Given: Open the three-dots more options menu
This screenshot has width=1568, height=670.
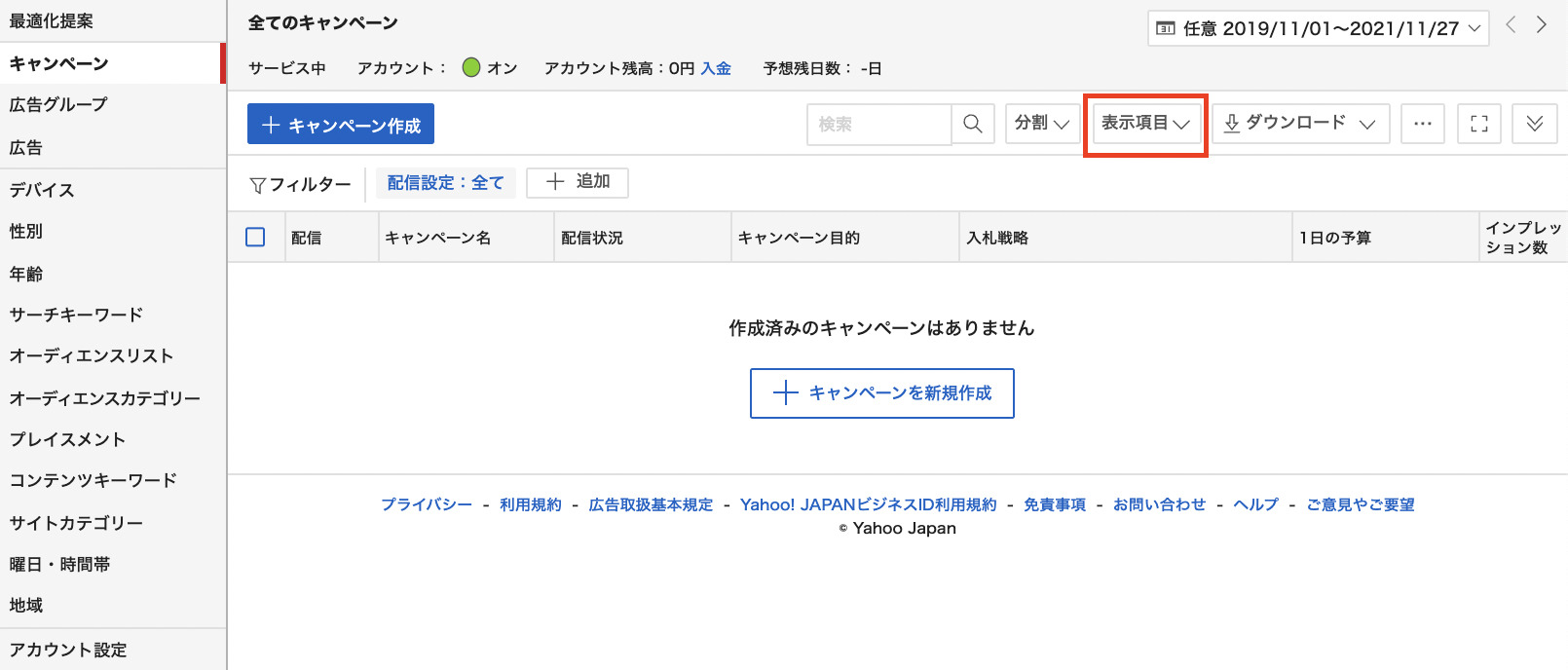Looking at the screenshot, I should pyautogui.click(x=1422, y=124).
